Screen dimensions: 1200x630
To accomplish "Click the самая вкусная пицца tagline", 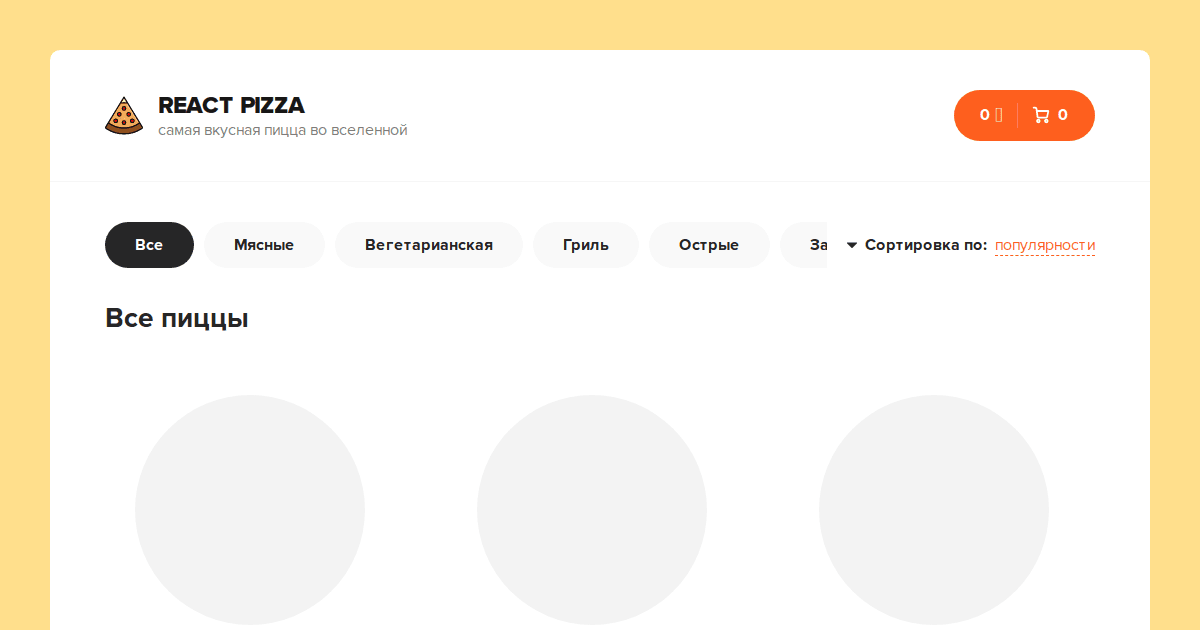I will 282,130.
